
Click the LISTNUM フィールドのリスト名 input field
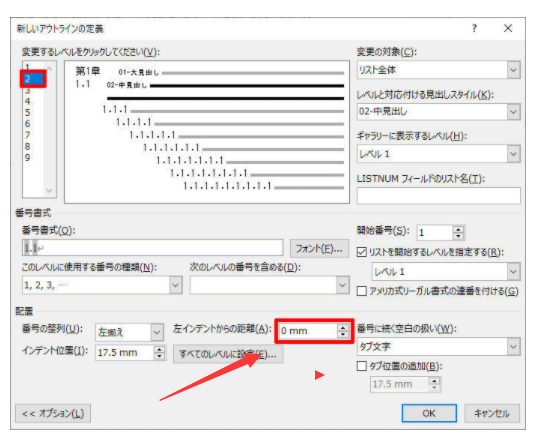pyautogui.click(x=438, y=195)
